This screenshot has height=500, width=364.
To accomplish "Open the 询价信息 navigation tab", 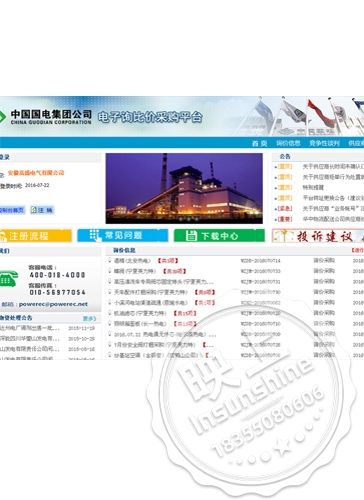I will click(288, 143).
